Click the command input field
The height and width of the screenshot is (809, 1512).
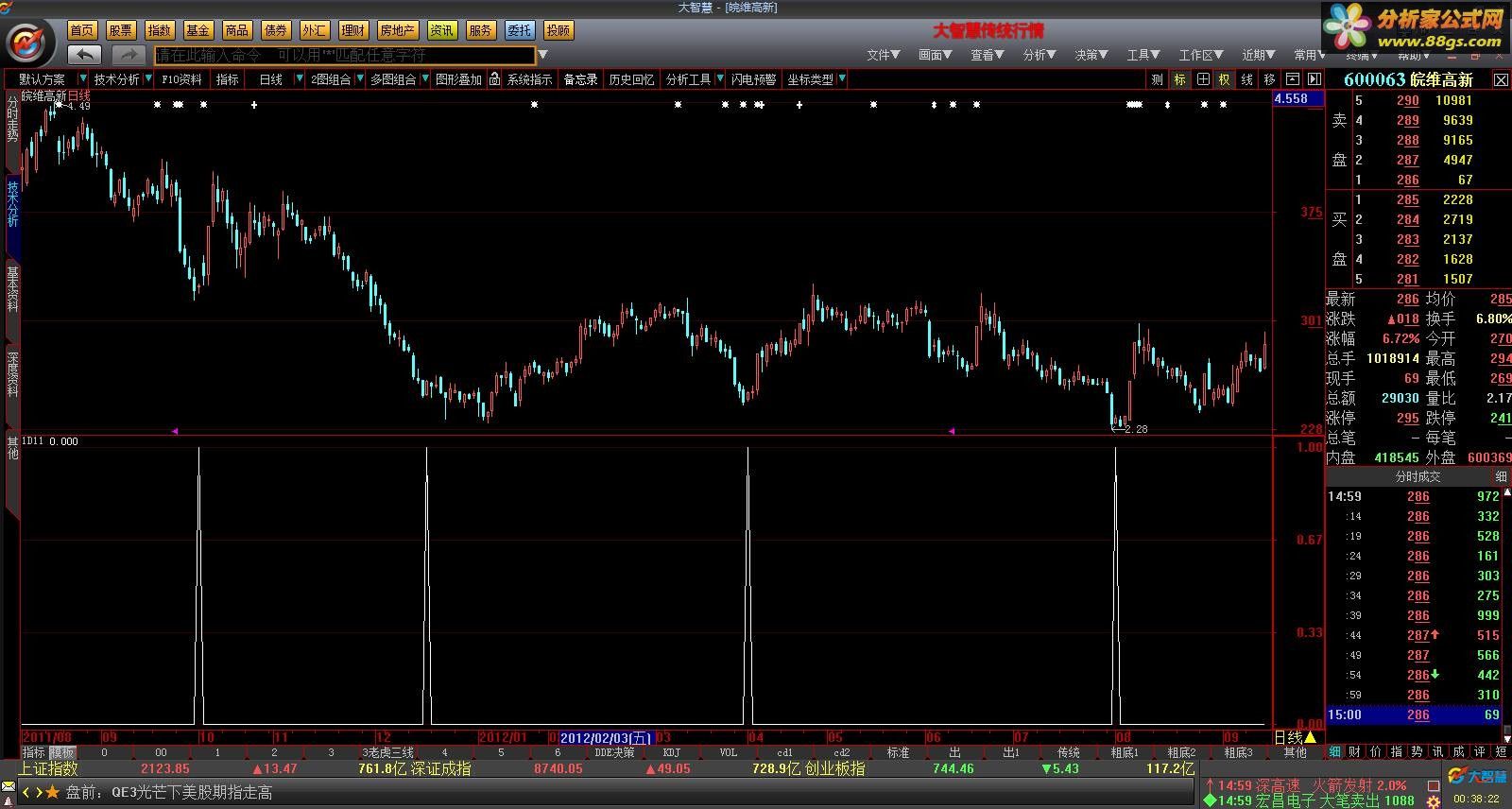click(x=345, y=56)
